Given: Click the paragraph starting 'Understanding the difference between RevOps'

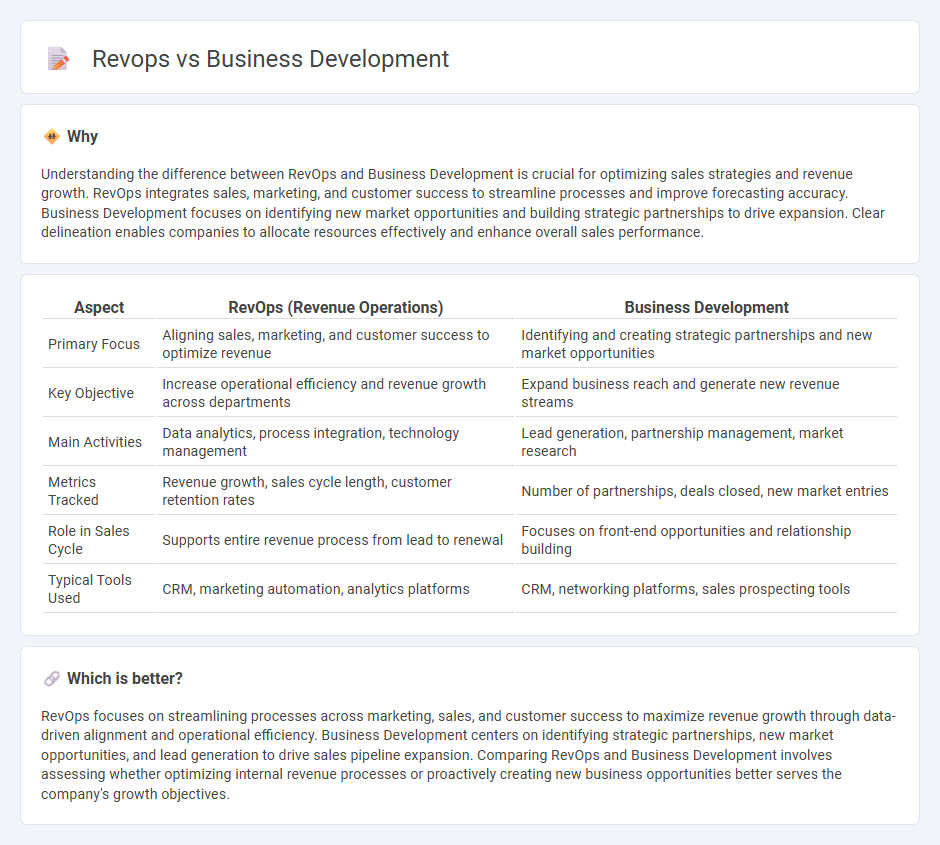Looking at the screenshot, I should click(x=463, y=203).
